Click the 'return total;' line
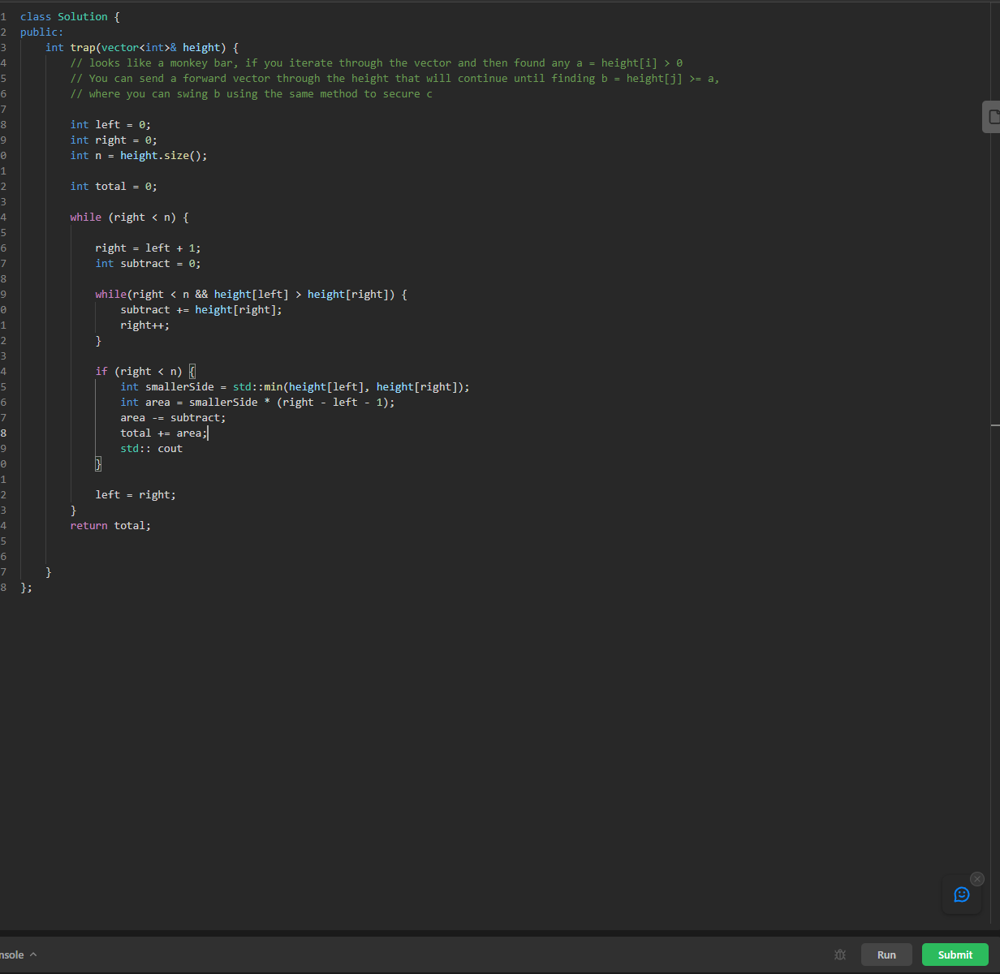 (x=110, y=526)
